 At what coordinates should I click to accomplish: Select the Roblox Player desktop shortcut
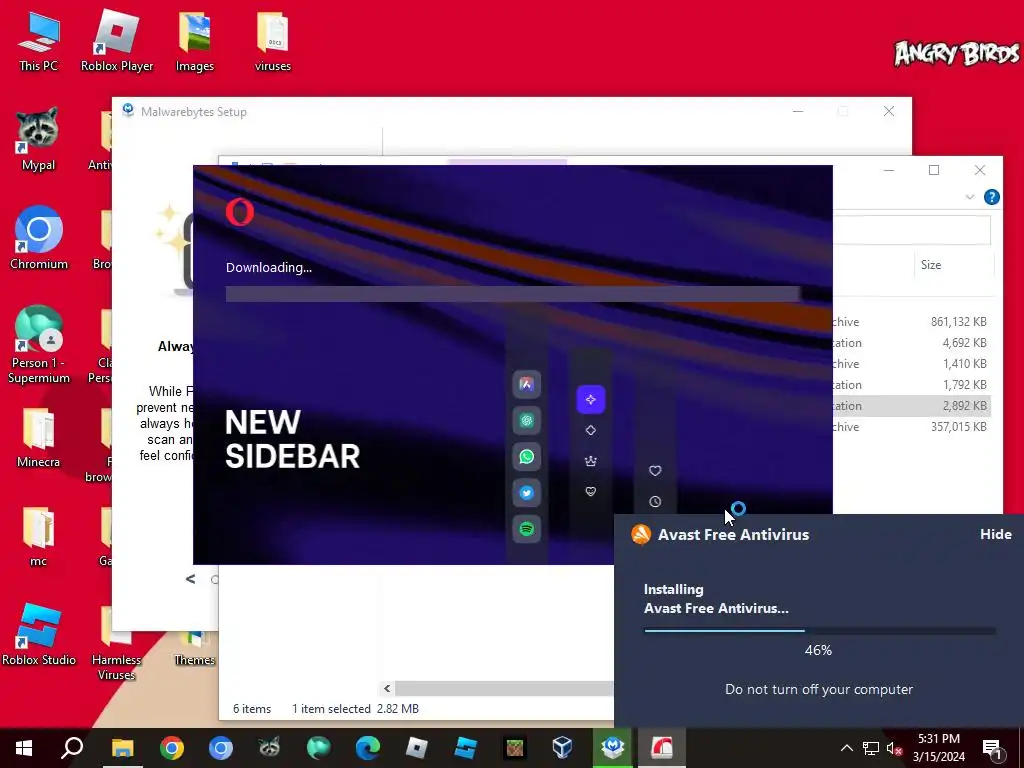pyautogui.click(x=117, y=40)
